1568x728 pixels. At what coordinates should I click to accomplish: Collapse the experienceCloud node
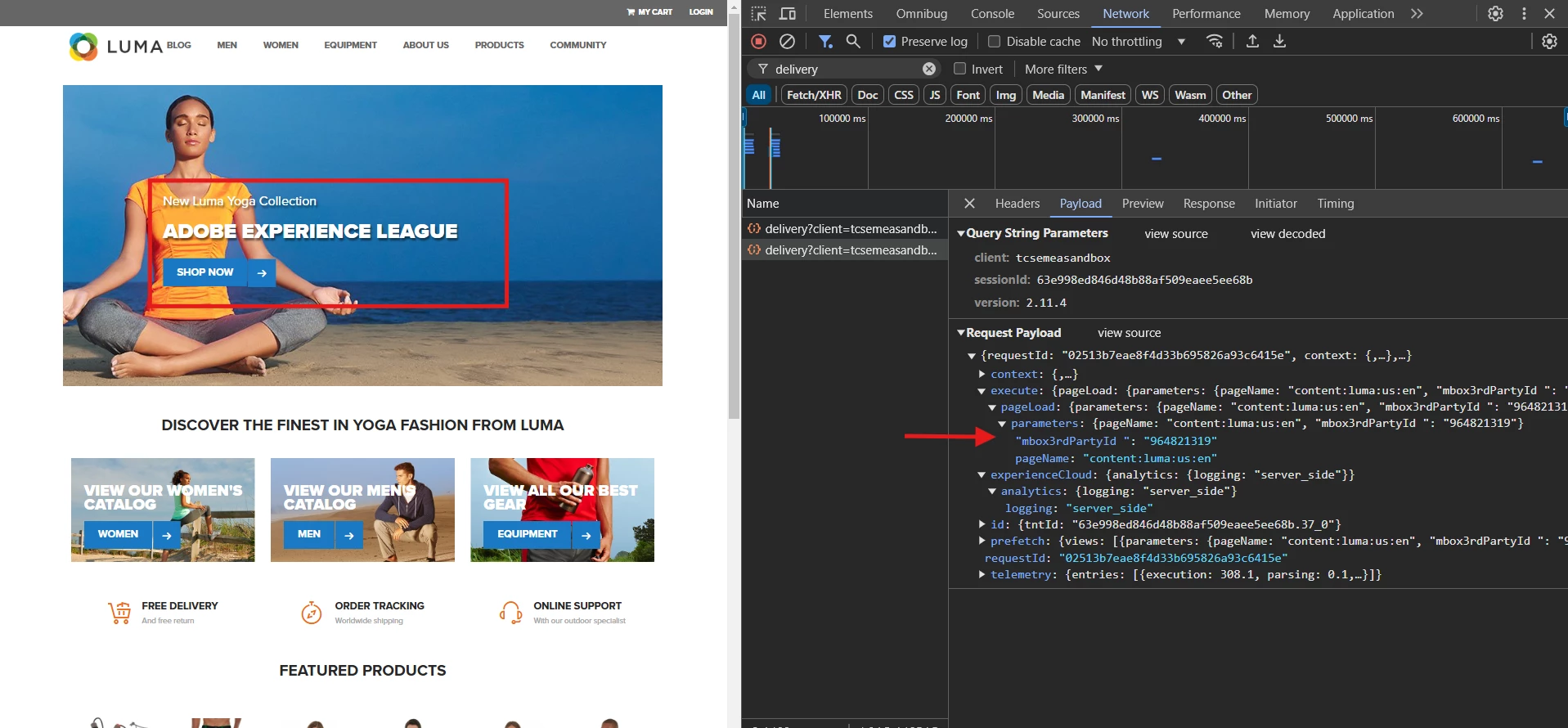coord(982,474)
